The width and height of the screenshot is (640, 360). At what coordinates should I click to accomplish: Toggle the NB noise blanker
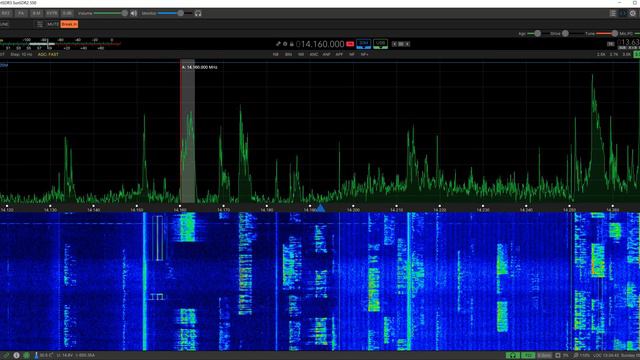click(x=276, y=54)
